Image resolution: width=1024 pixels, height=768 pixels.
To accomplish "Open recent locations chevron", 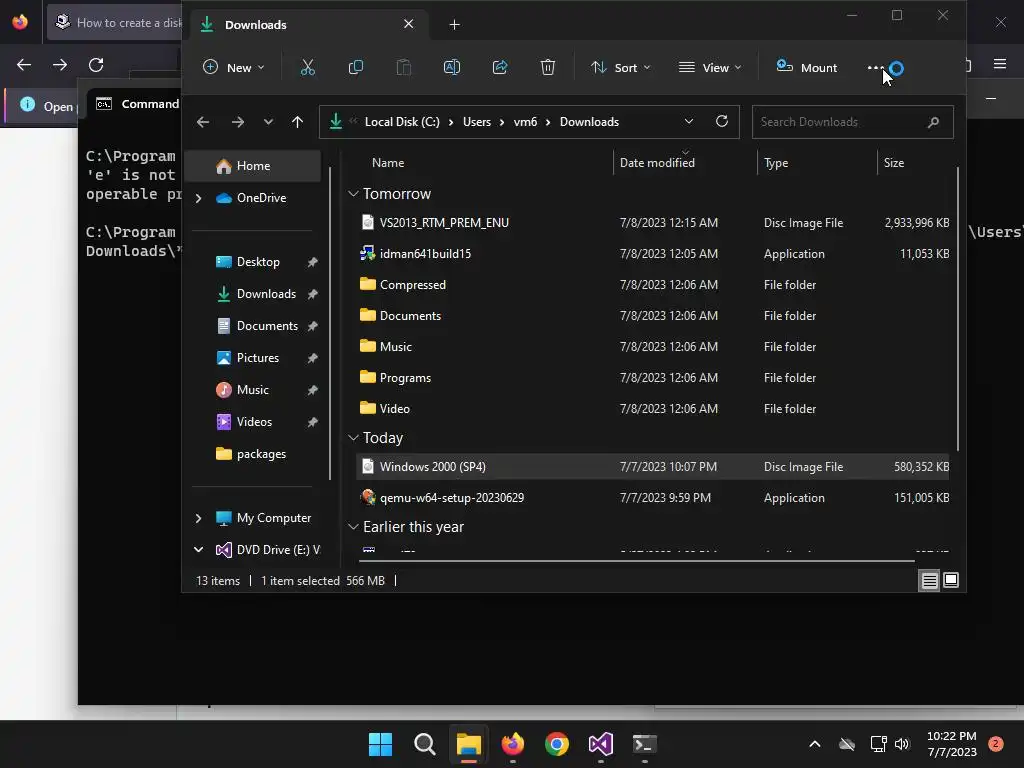I will [268, 122].
